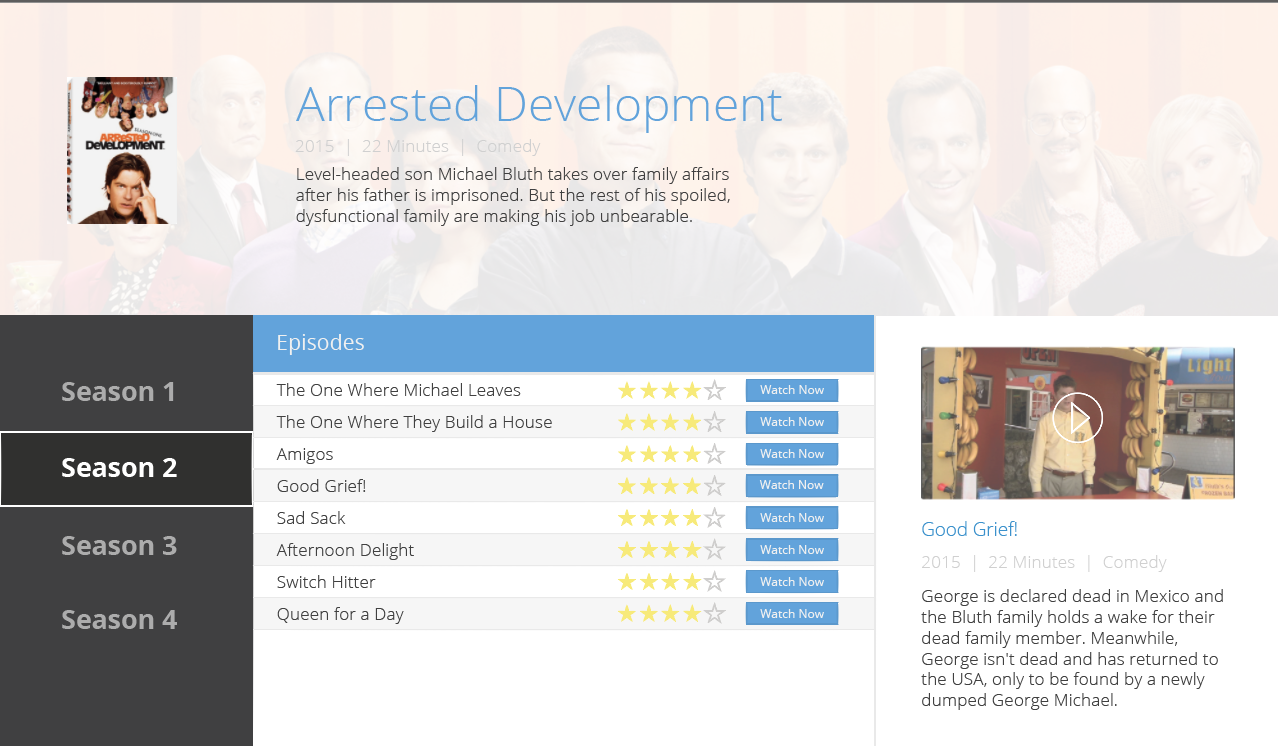The height and width of the screenshot is (746, 1278).
Task: Give The One Where Michael Leaves one star
Action: 628,390
